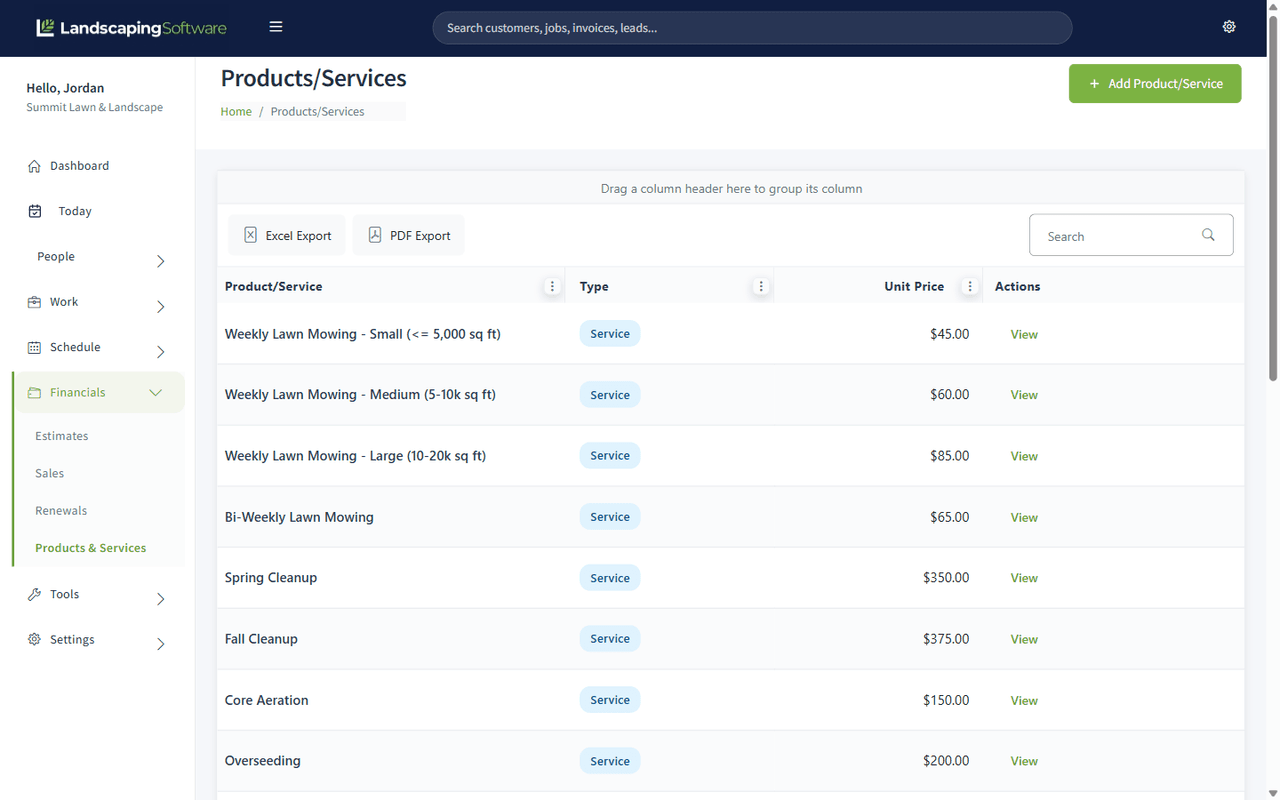The image size is (1280, 800).
Task: Click the Tools wrench icon
Action: pyautogui.click(x=34, y=594)
